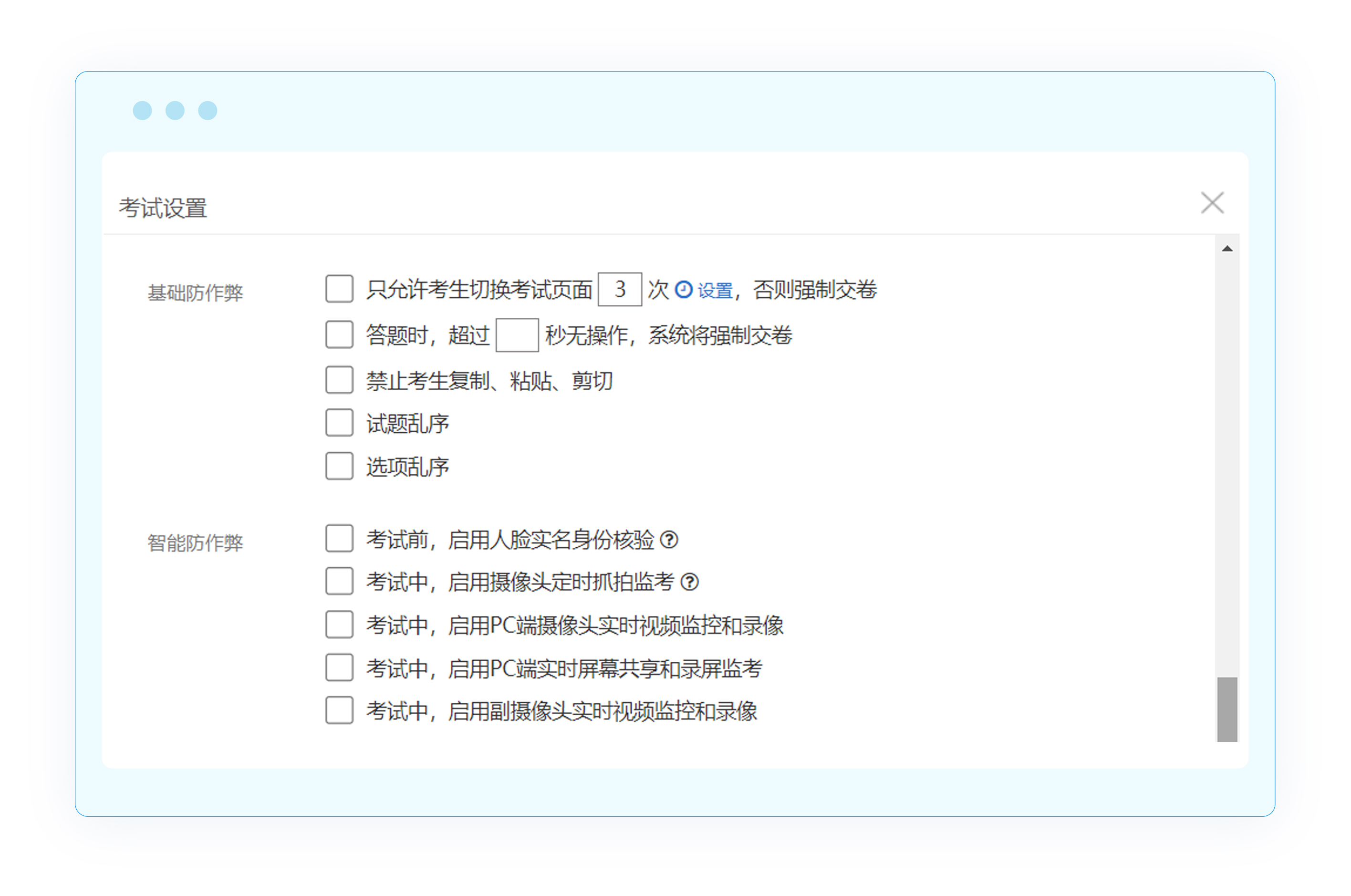Viewport: 1351px width, 896px height.
Task: Open the blue 设置 link
Action: (715, 291)
